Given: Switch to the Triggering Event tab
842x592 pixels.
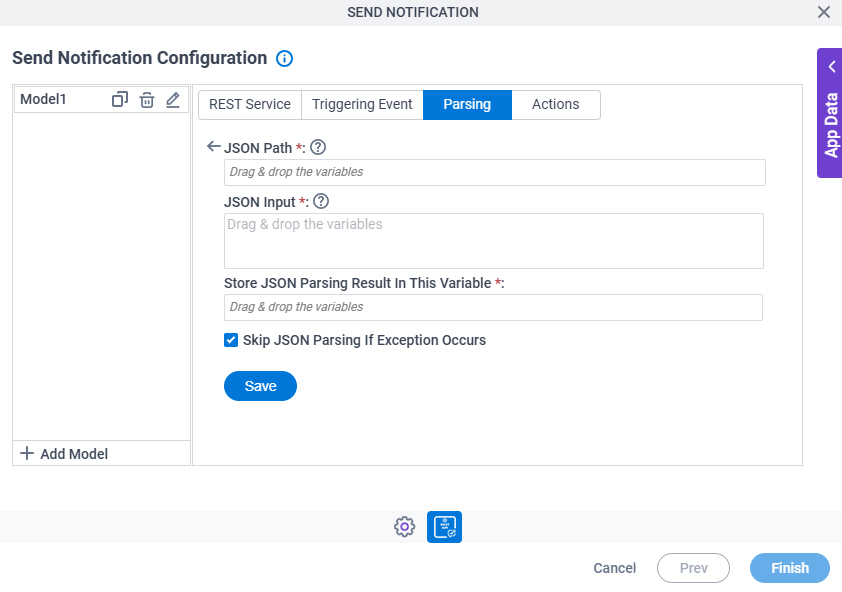Looking at the screenshot, I should pos(362,104).
